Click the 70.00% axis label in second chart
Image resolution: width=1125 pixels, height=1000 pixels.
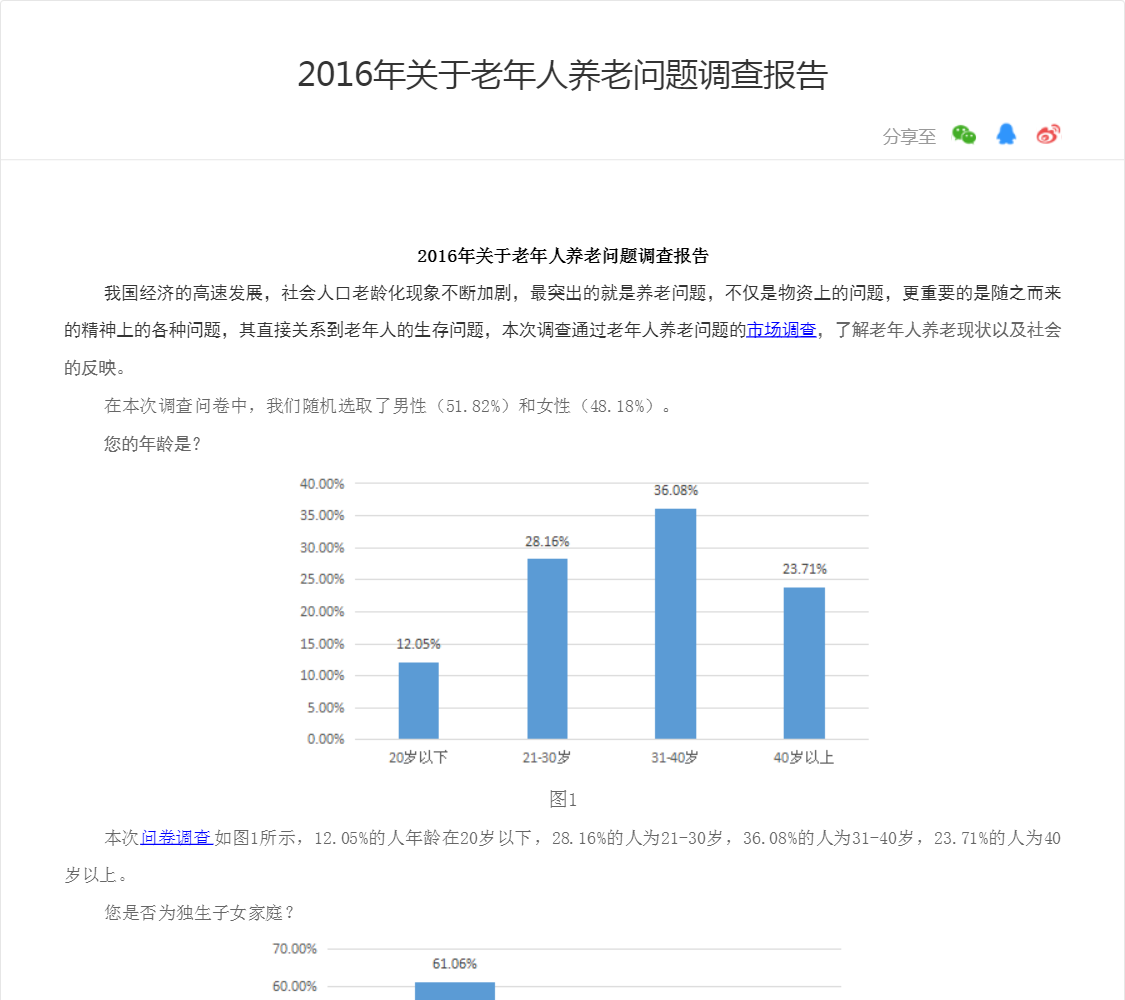click(294, 949)
